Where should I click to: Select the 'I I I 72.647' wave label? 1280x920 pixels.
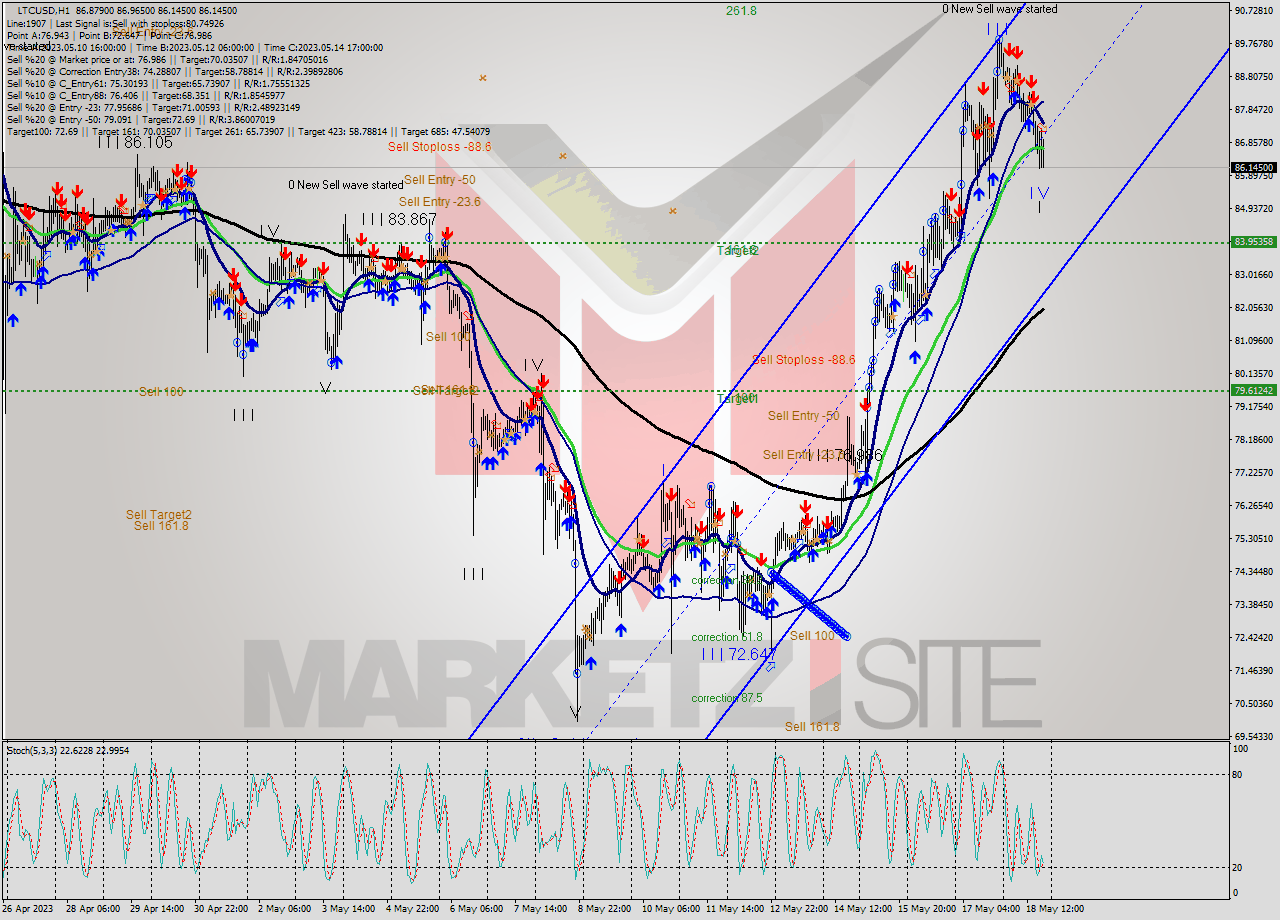click(737, 653)
